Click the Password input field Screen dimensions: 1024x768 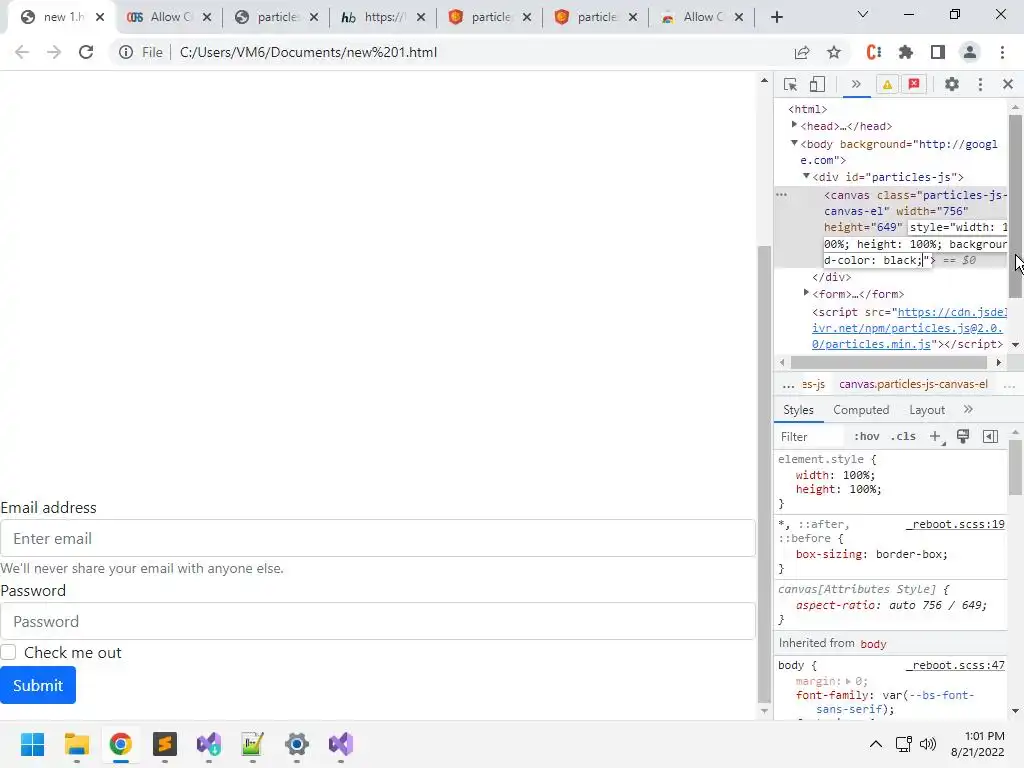pyautogui.click(x=377, y=621)
